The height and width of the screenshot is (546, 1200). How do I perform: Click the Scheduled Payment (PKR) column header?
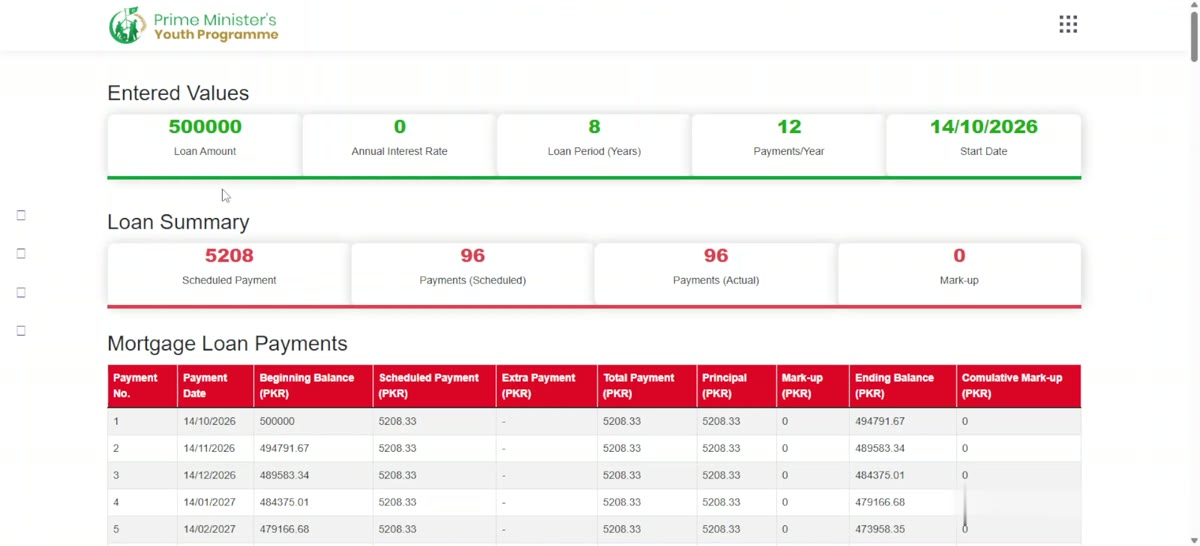434,386
